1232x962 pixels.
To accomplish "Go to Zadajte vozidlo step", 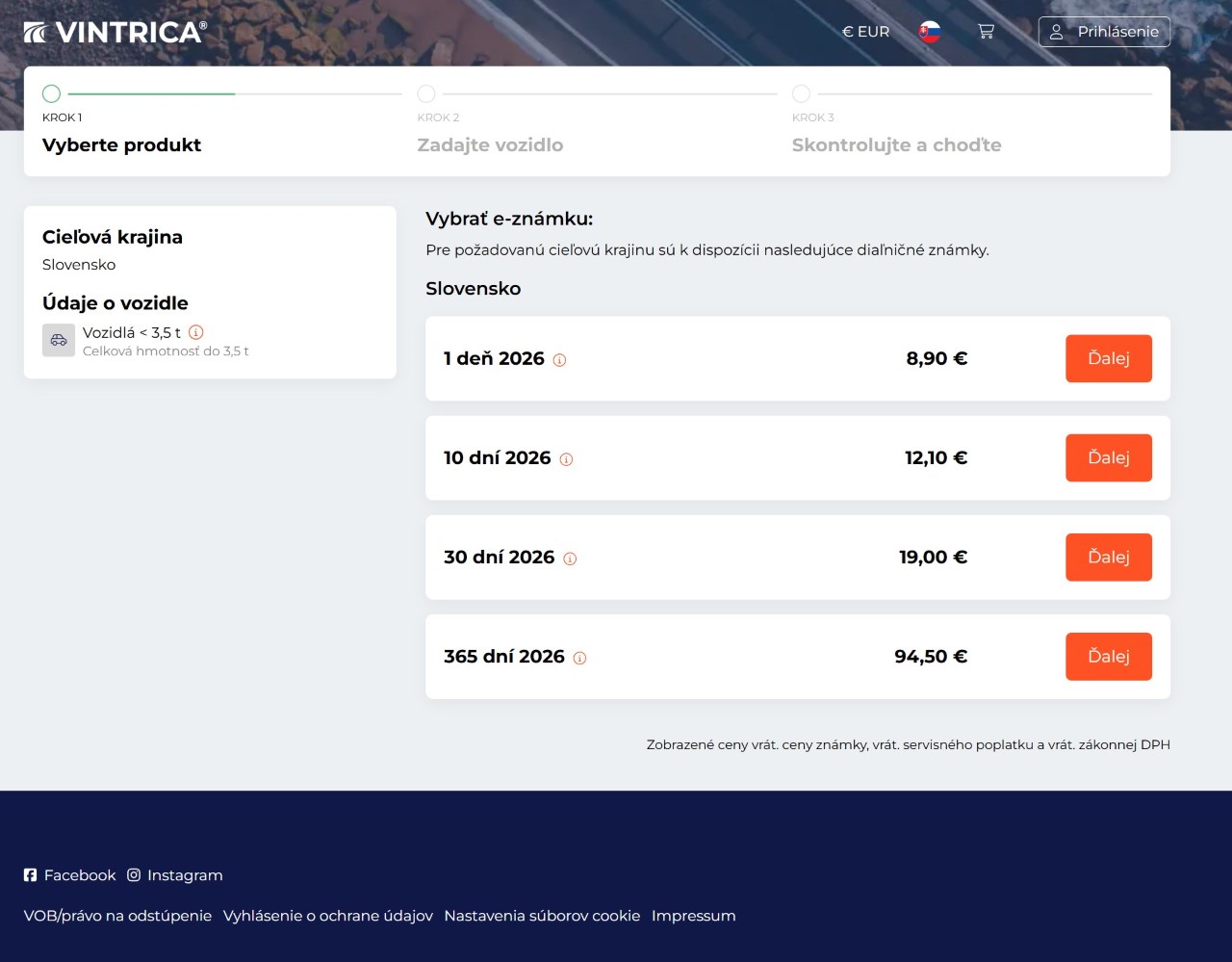I will click(490, 145).
